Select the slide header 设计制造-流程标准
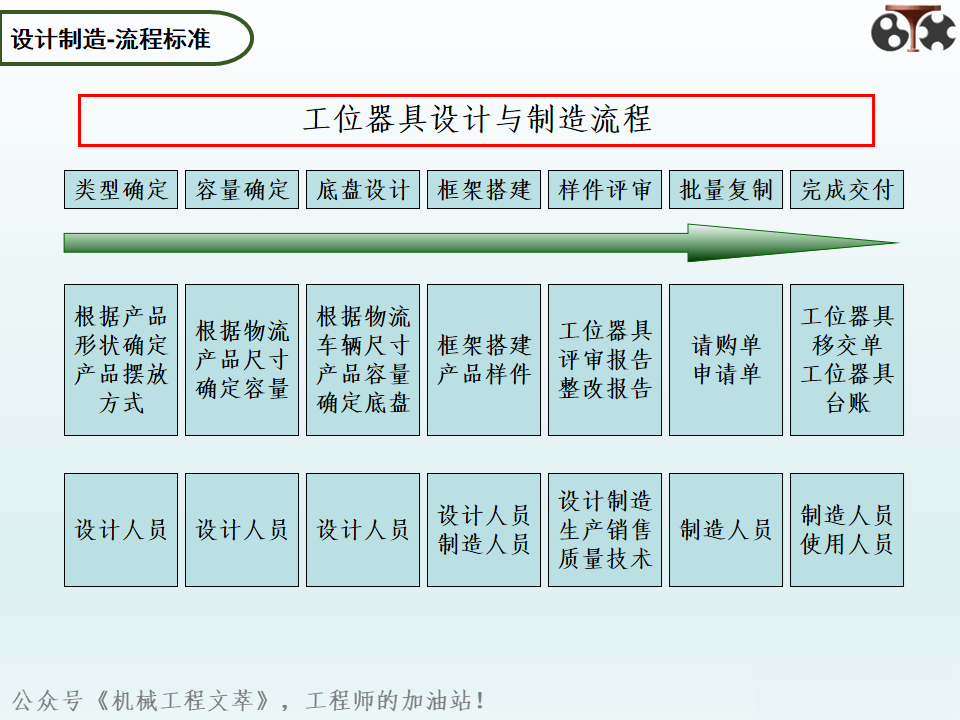The image size is (960, 720). click(x=126, y=39)
